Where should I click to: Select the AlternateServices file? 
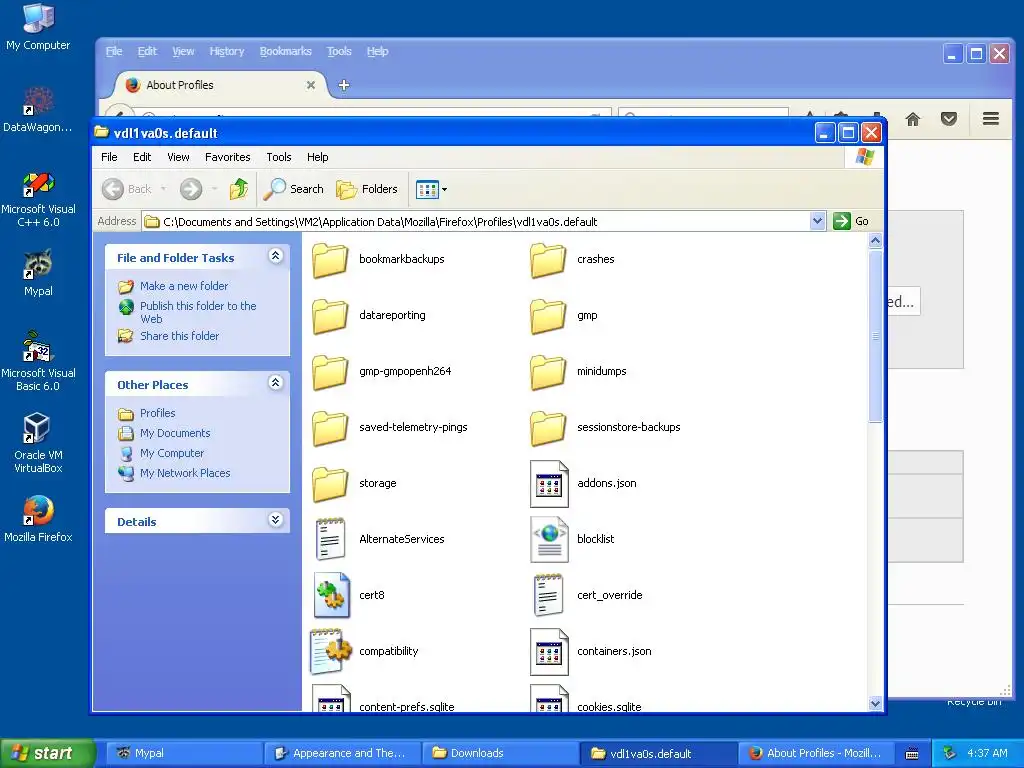378,539
